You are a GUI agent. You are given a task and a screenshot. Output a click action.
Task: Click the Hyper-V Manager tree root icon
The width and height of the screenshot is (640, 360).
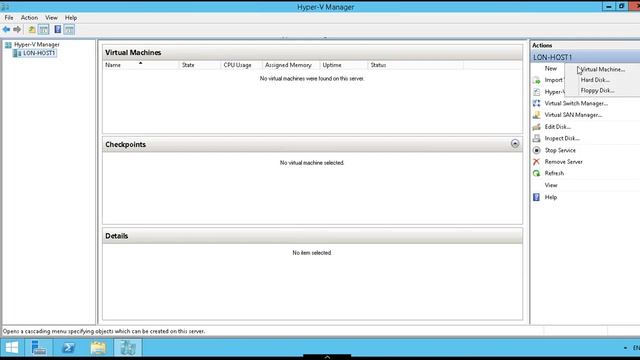8,44
